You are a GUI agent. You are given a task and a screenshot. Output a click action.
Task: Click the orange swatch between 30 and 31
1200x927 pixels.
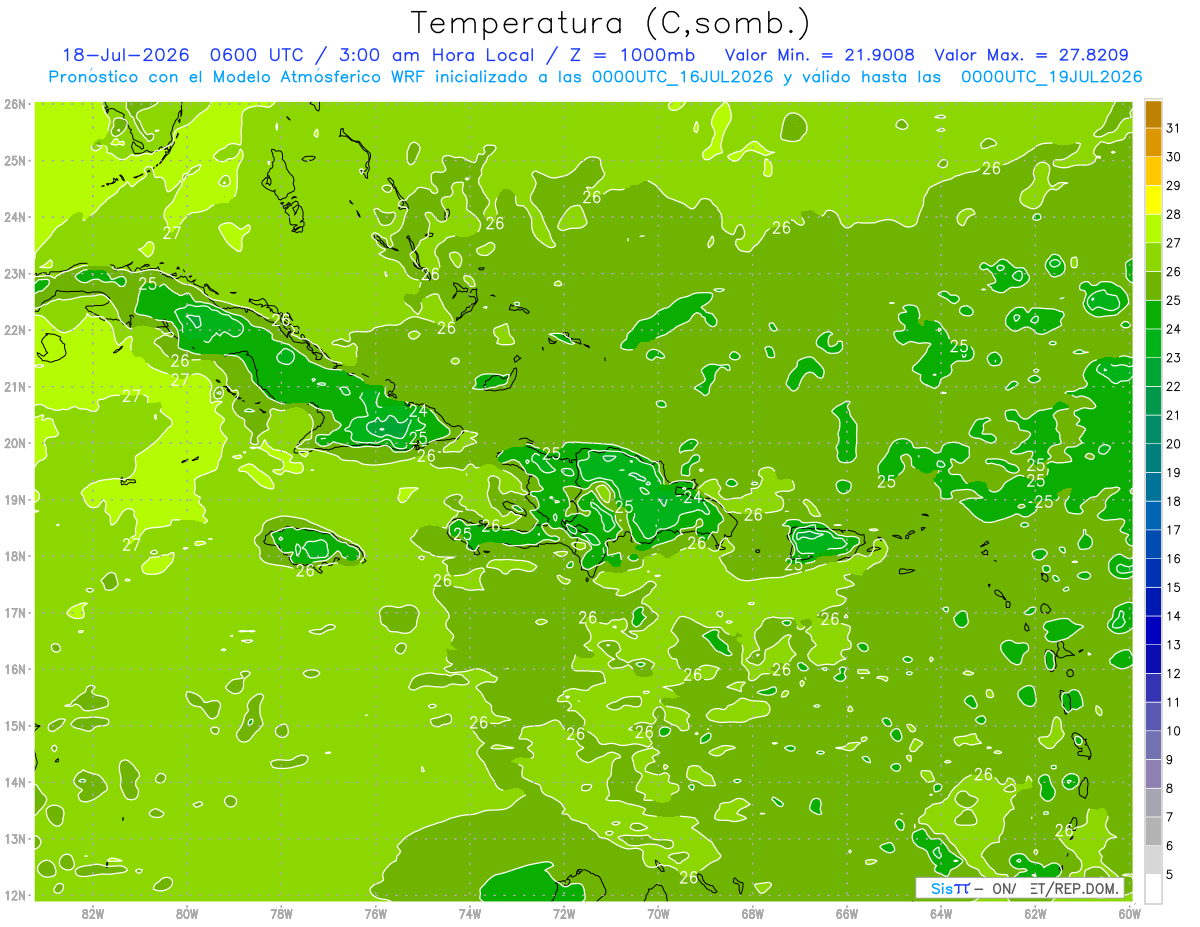1153,143
